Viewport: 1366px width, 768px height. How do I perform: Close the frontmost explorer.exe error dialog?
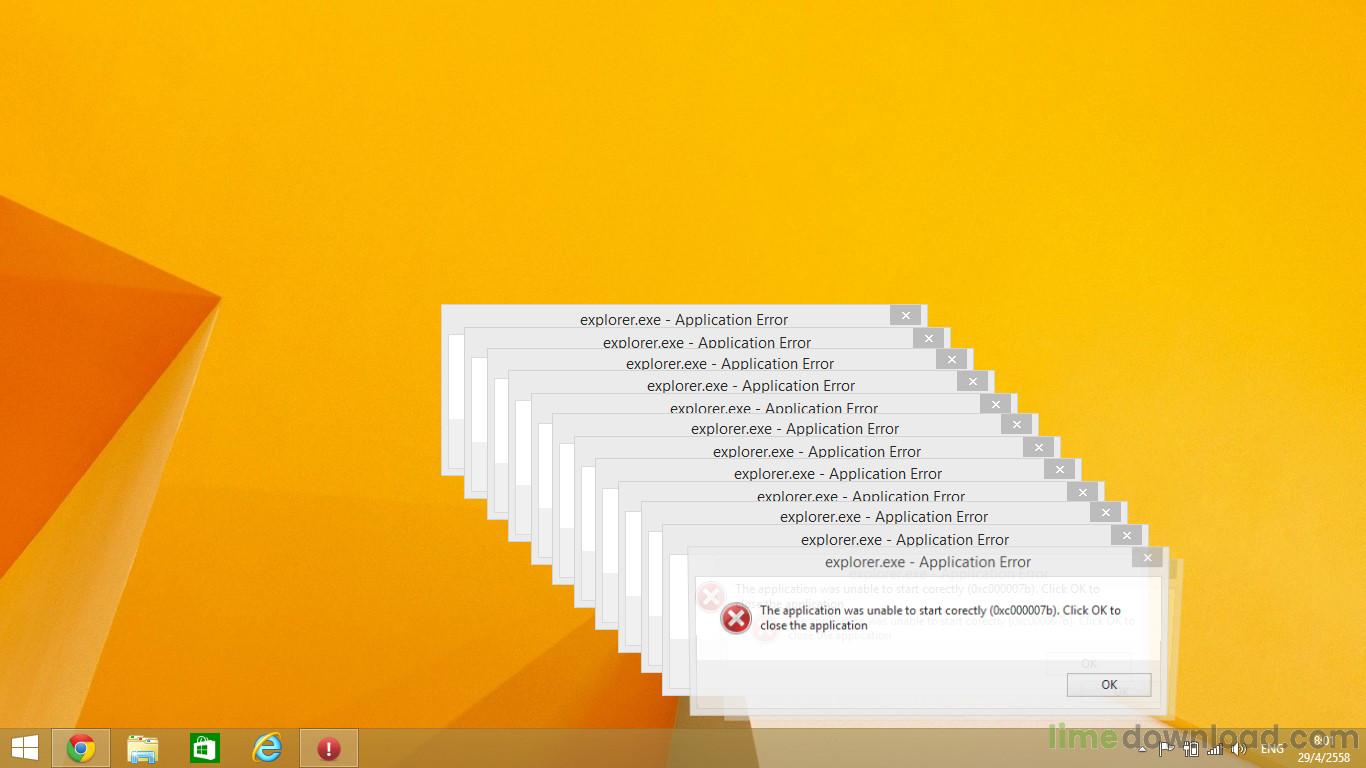[1147, 558]
